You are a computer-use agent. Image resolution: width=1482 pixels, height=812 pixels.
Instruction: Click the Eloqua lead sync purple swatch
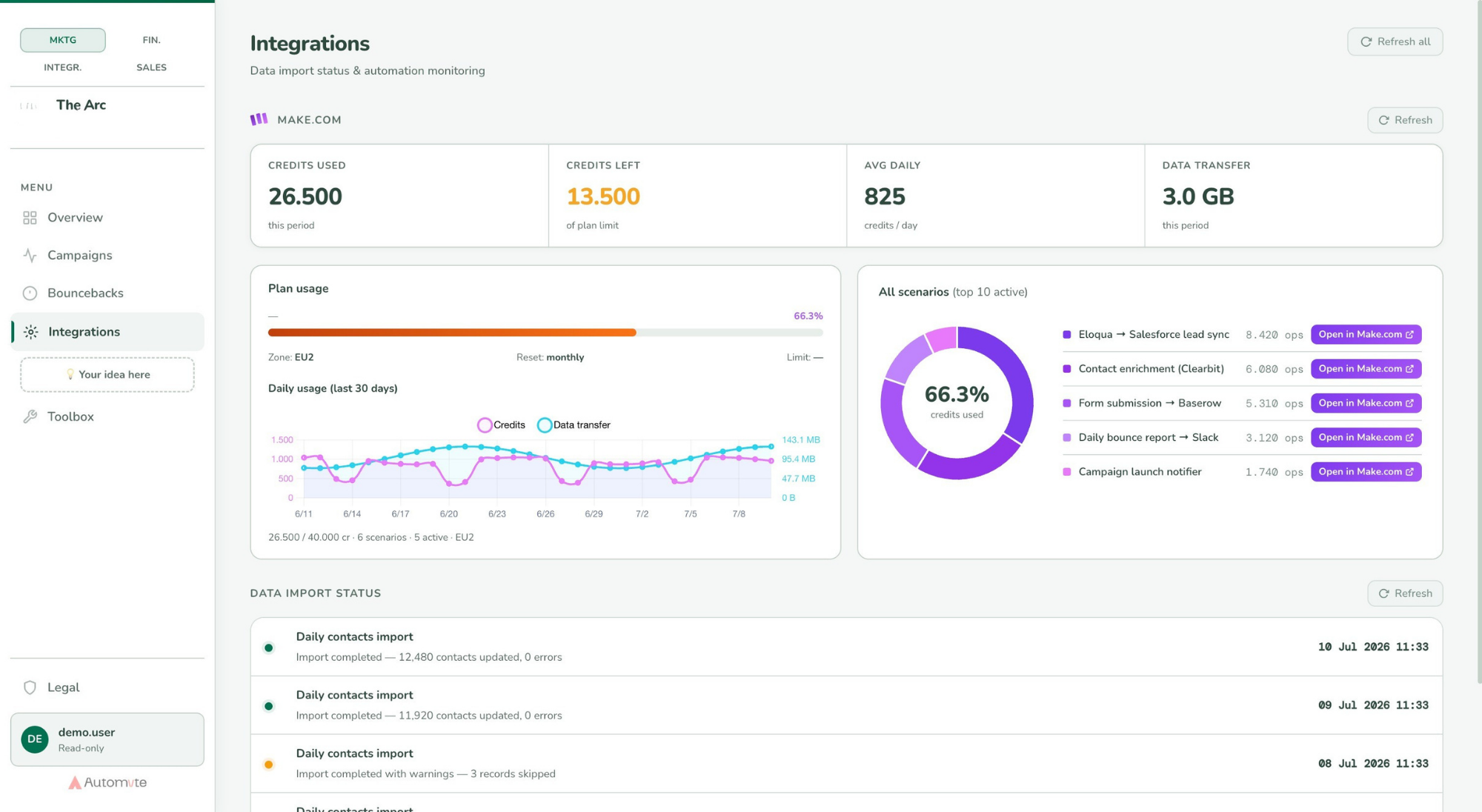(1067, 335)
